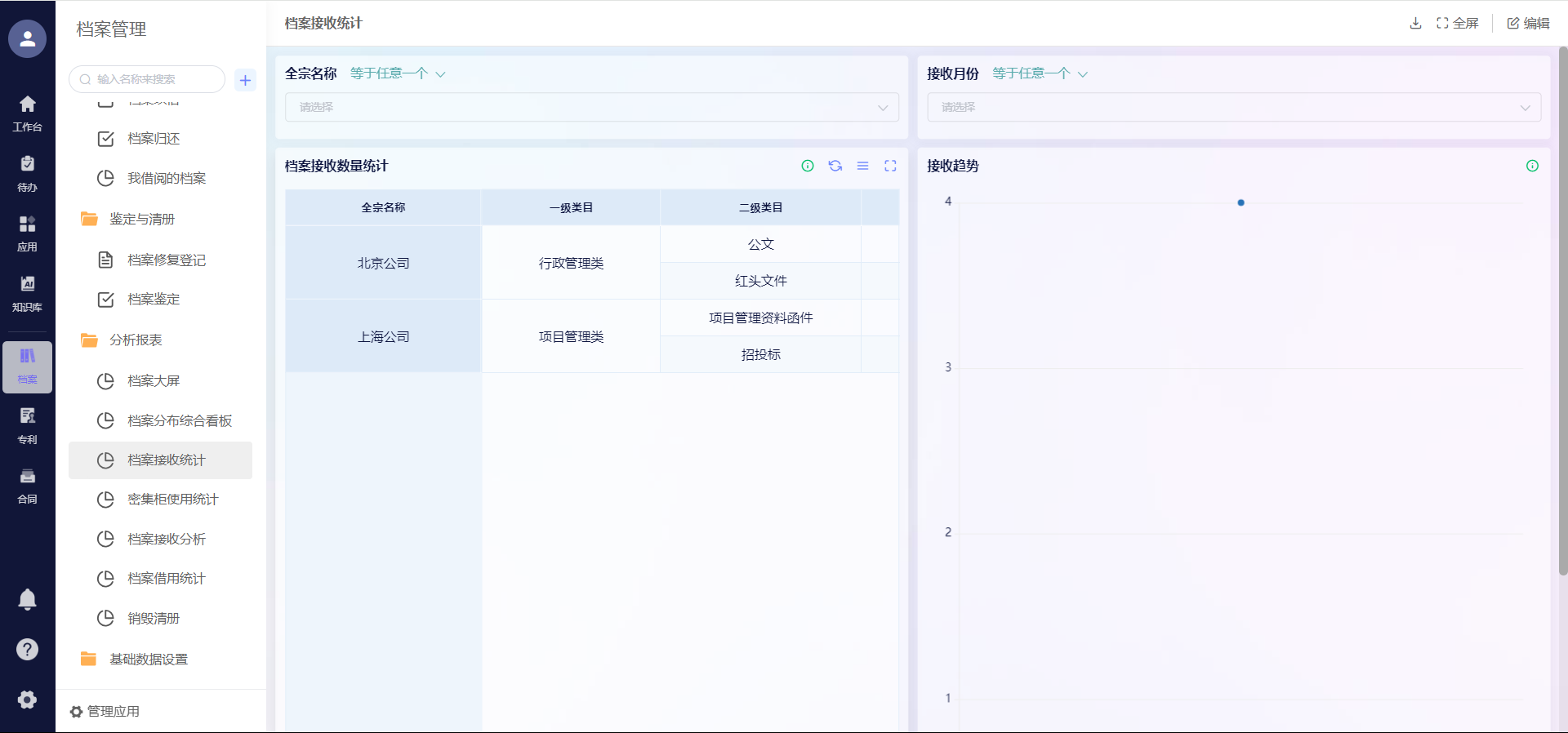Refresh the 档案接收数量统计 table
This screenshot has width=1568, height=733.
pyautogui.click(x=835, y=166)
